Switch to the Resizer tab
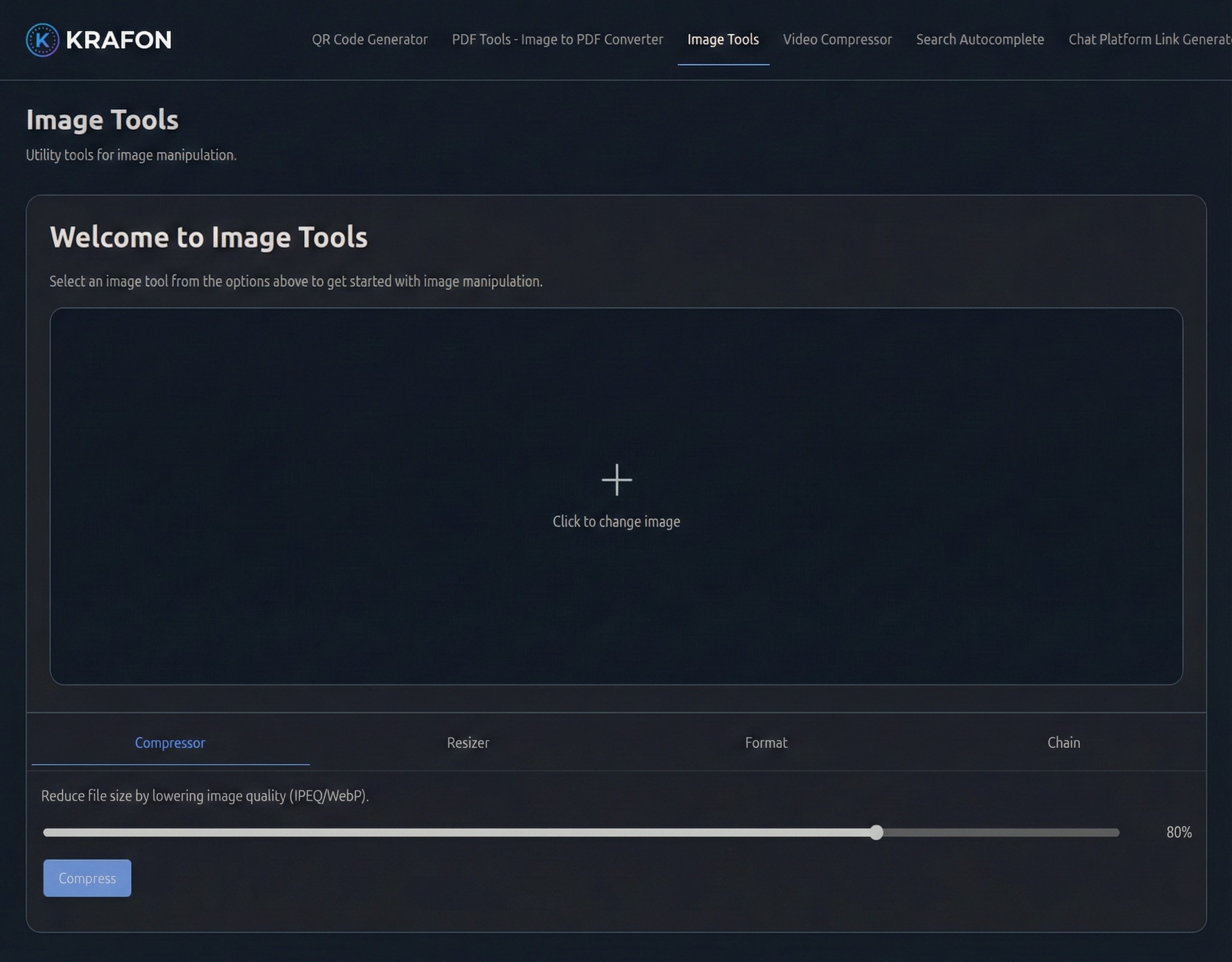 click(468, 743)
